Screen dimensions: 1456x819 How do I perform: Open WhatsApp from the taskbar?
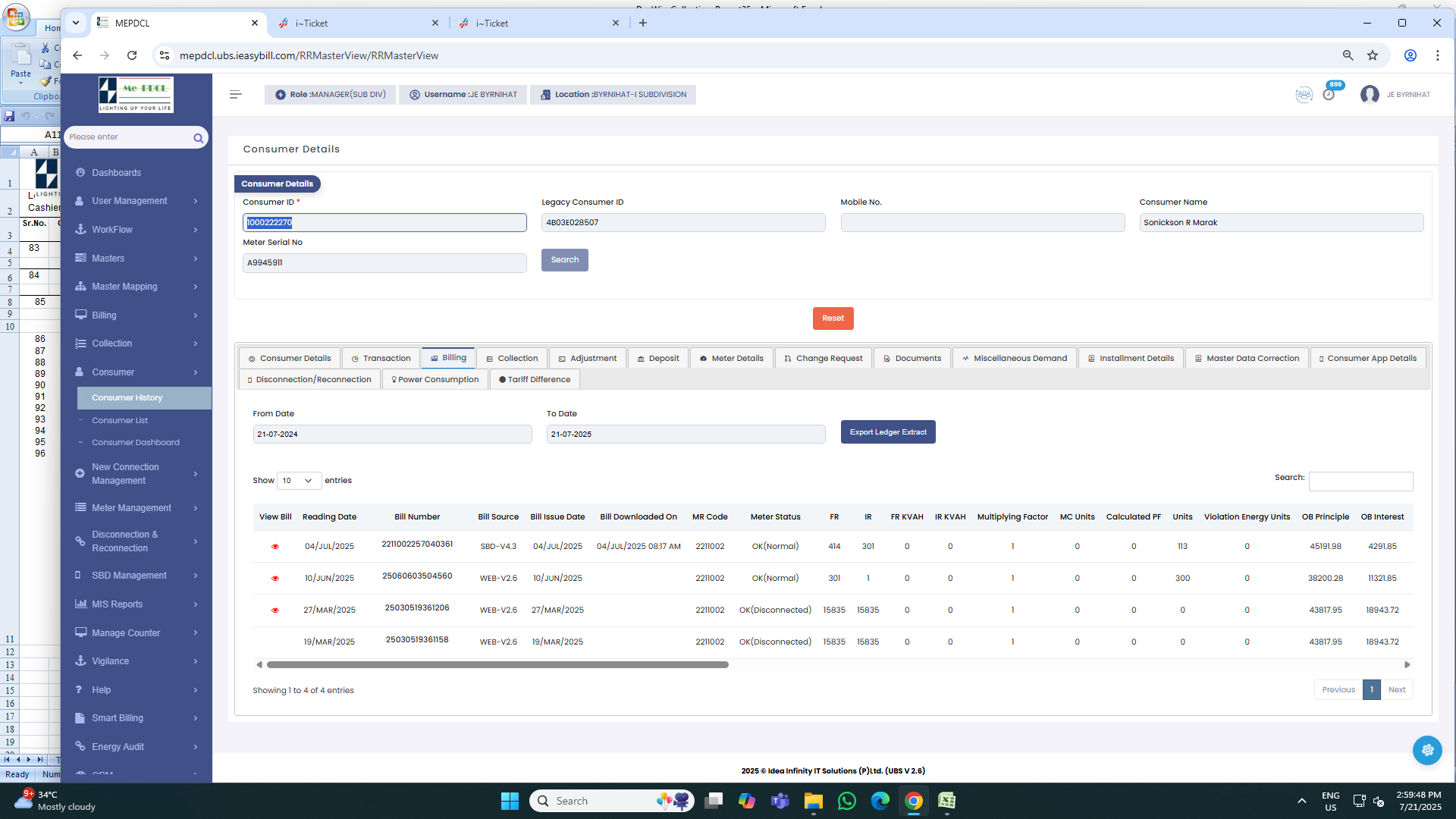(847, 801)
